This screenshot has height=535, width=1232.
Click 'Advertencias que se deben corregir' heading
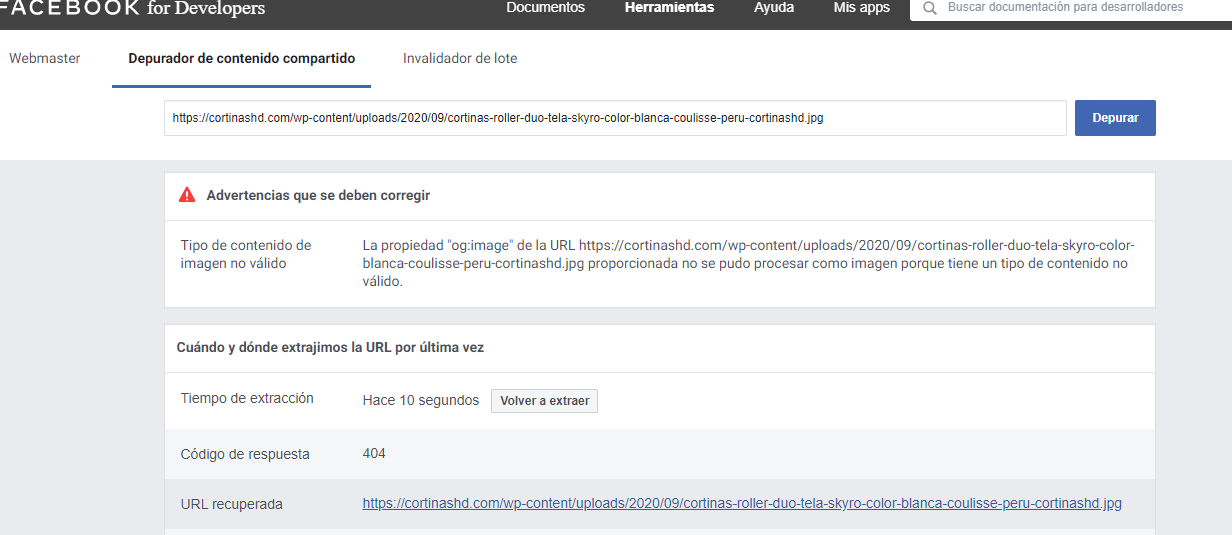tap(318, 195)
